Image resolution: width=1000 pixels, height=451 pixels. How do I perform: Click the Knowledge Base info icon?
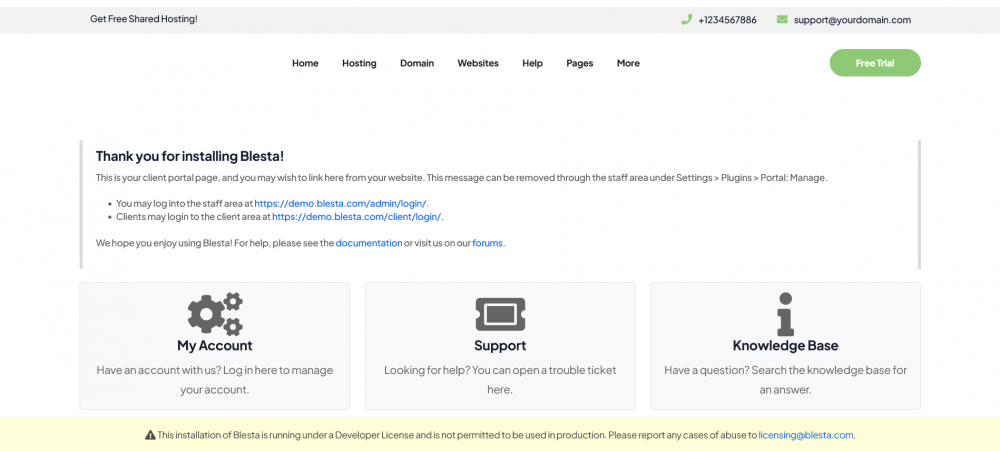(x=785, y=314)
